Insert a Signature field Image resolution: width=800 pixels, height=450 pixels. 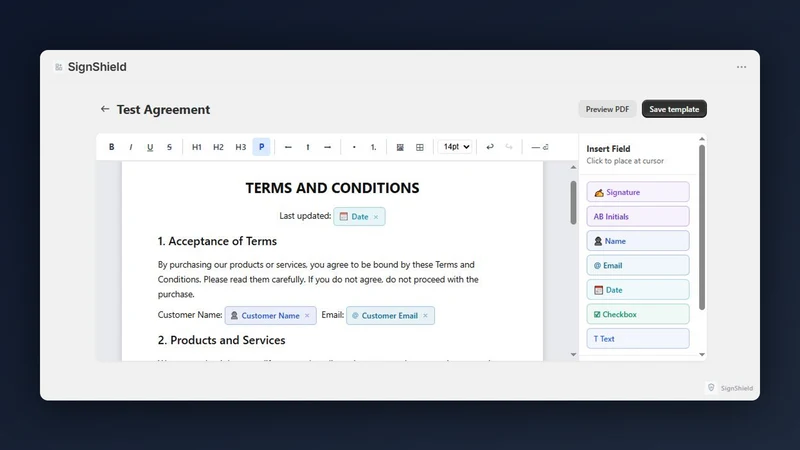click(x=638, y=192)
